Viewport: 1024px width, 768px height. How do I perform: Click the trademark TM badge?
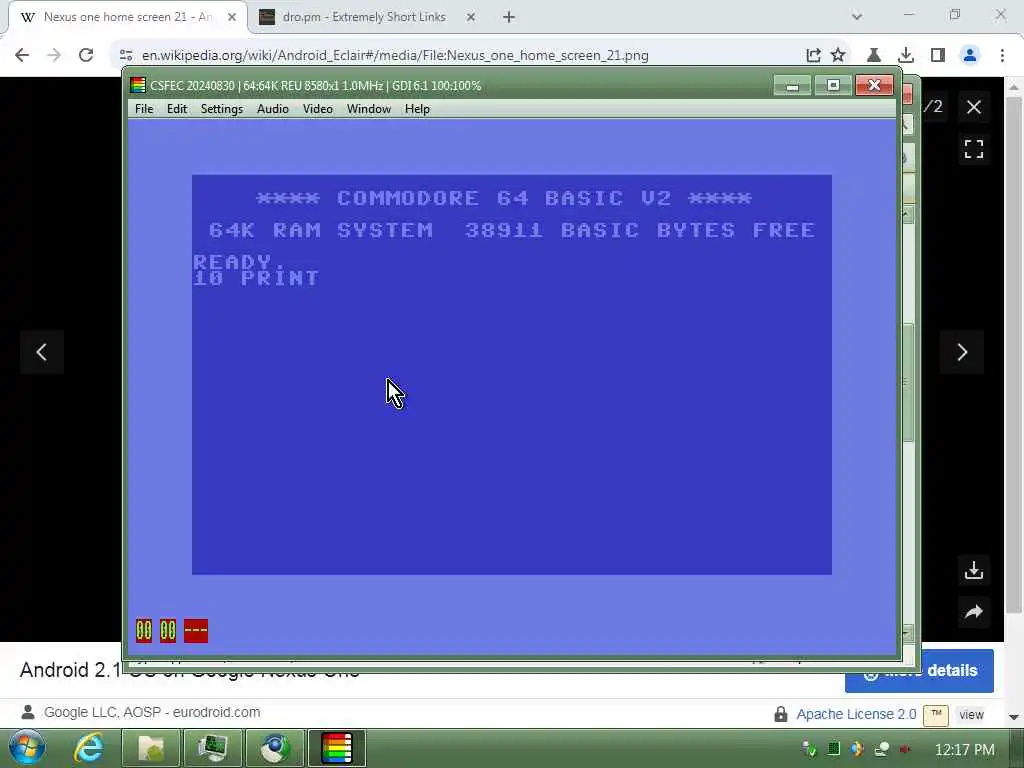pyautogui.click(x=936, y=715)
